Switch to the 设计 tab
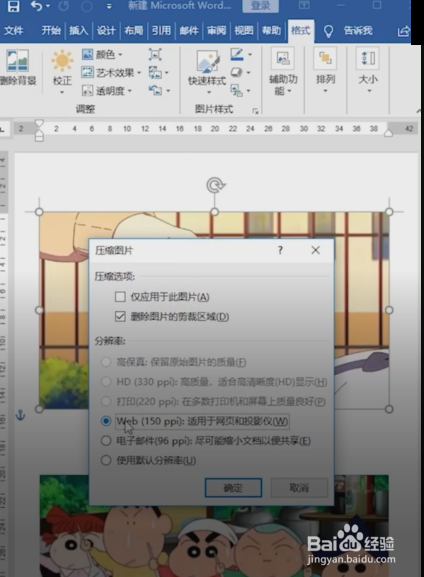 click(106, 31)
